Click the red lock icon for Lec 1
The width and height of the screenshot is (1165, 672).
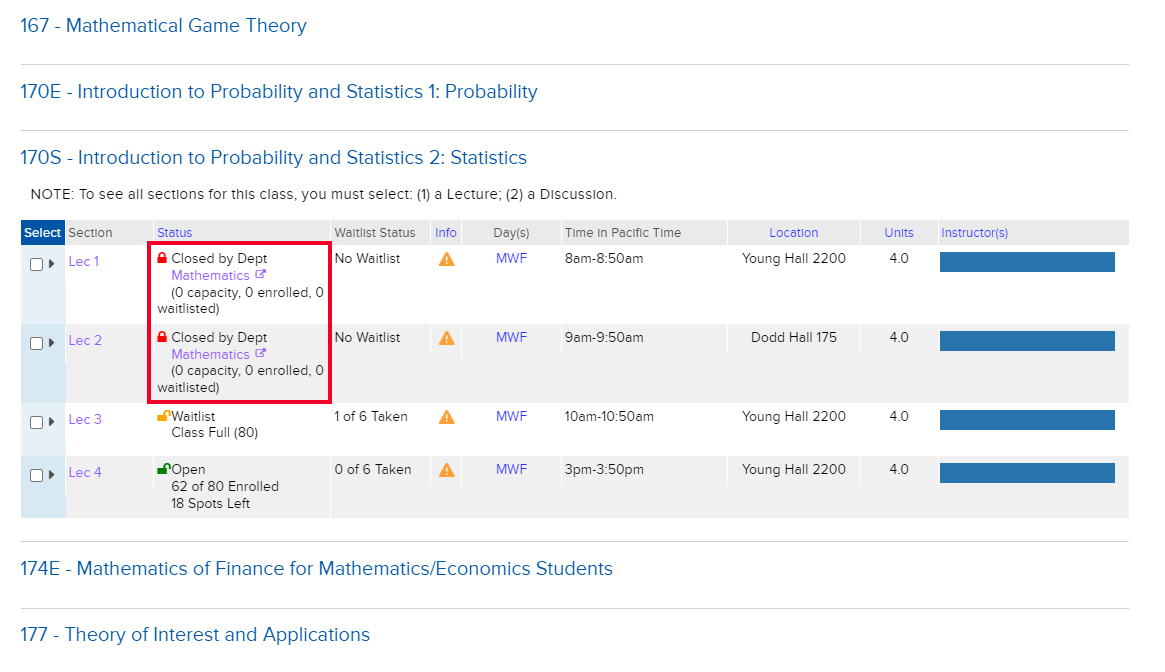point(162,258)
